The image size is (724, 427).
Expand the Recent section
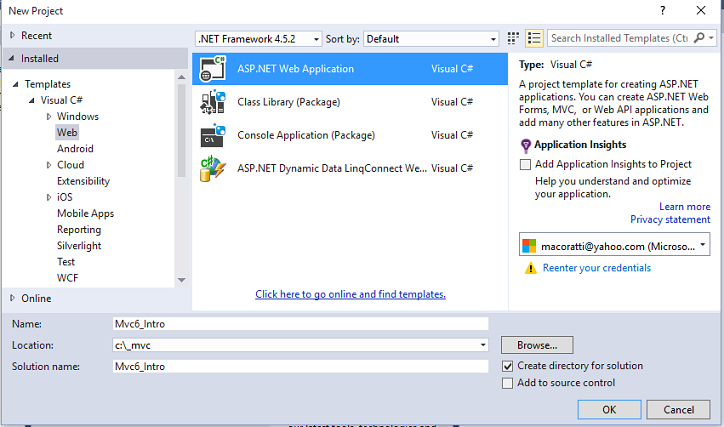coord(12,35)
